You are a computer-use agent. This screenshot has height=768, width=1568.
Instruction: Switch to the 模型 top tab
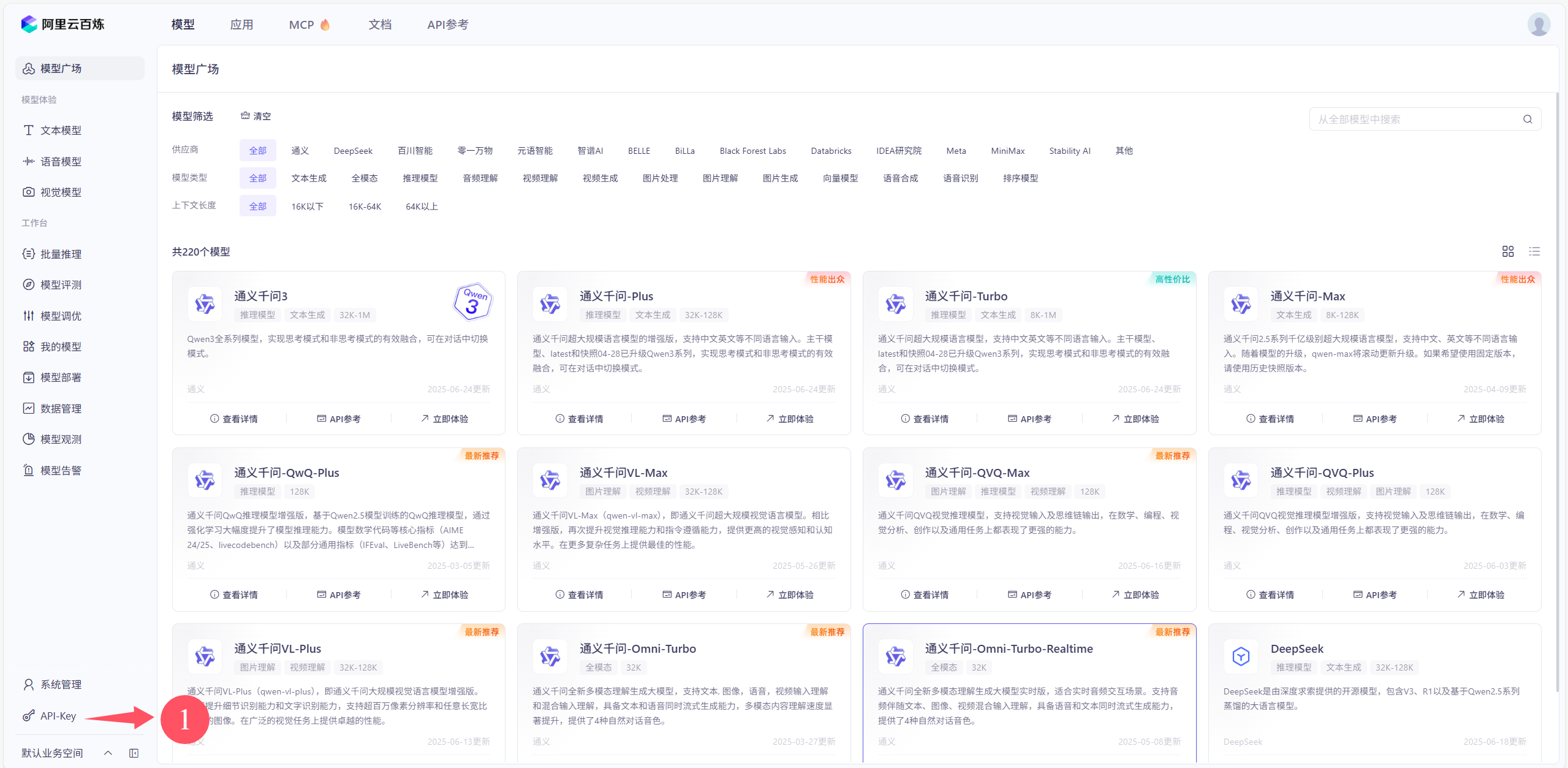click(183, 25)
